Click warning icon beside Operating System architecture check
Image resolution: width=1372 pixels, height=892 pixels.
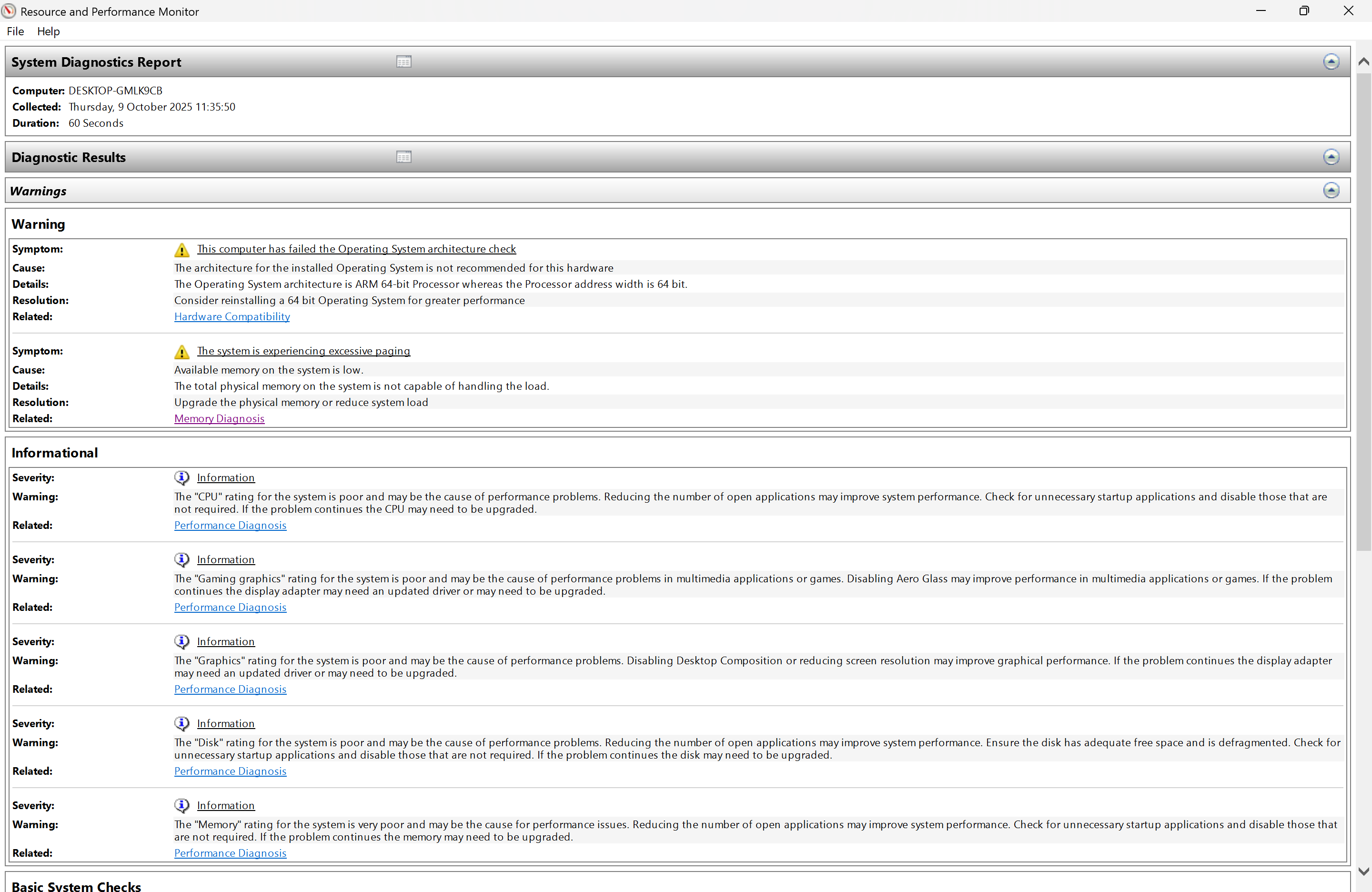point(182,250)
